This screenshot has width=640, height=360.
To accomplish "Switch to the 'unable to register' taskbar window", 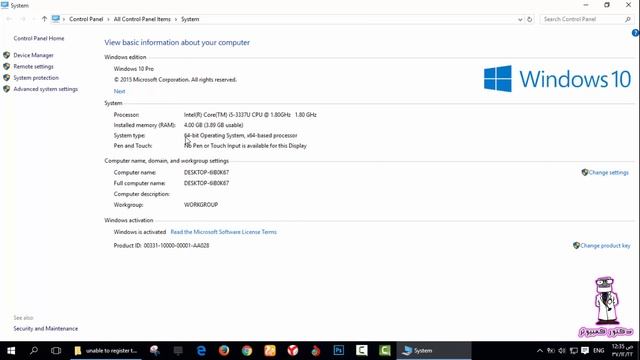I will (106, 351).
